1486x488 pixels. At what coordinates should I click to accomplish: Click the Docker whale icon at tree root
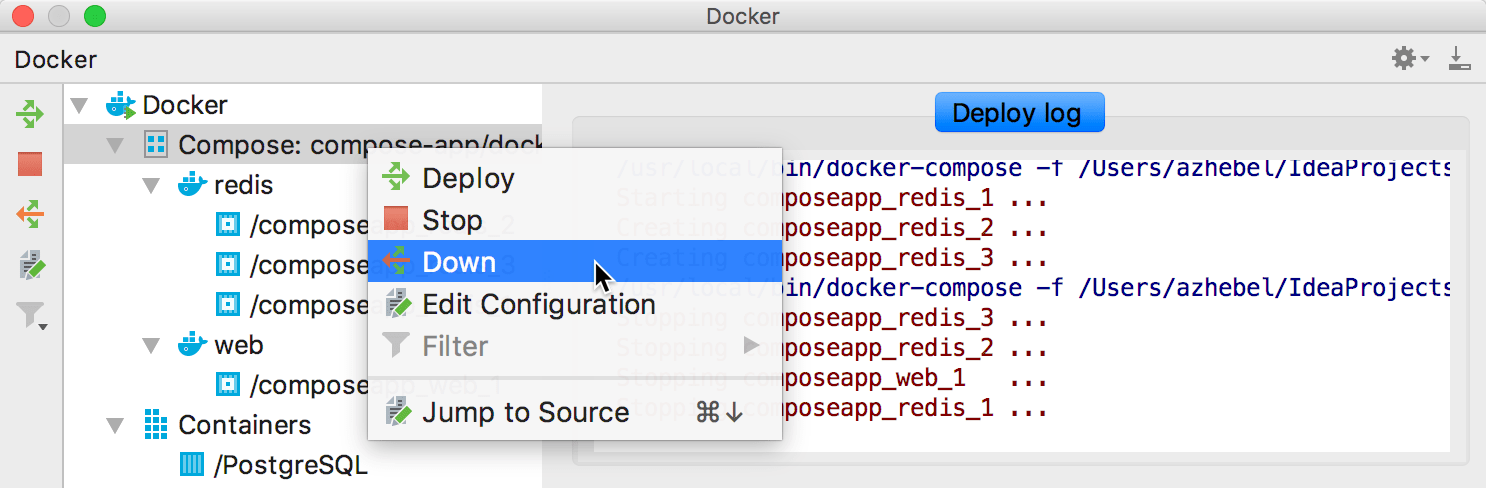point(121,105)
